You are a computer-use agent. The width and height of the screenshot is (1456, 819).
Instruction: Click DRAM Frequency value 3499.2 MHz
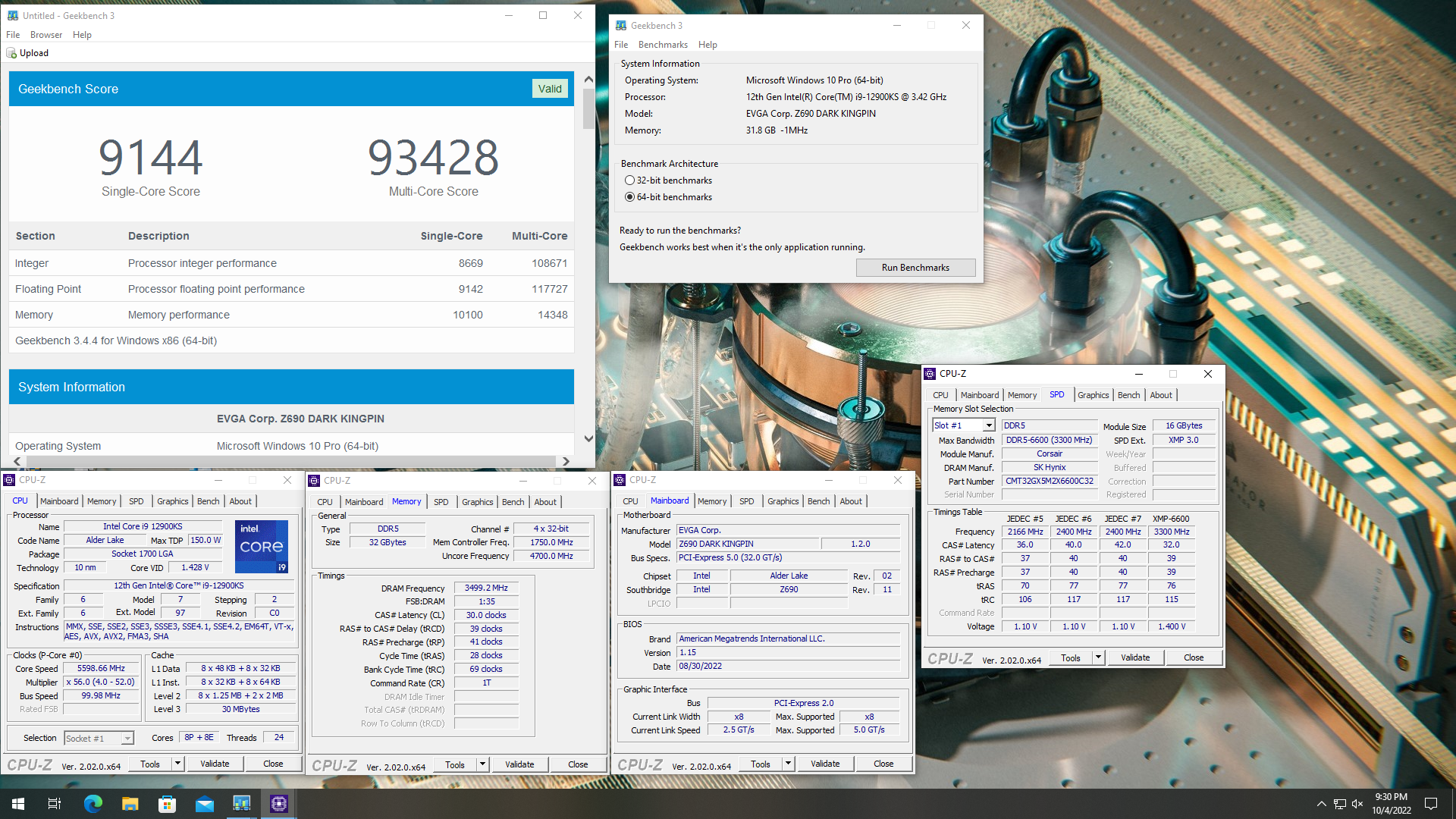[x=486, y=588]
